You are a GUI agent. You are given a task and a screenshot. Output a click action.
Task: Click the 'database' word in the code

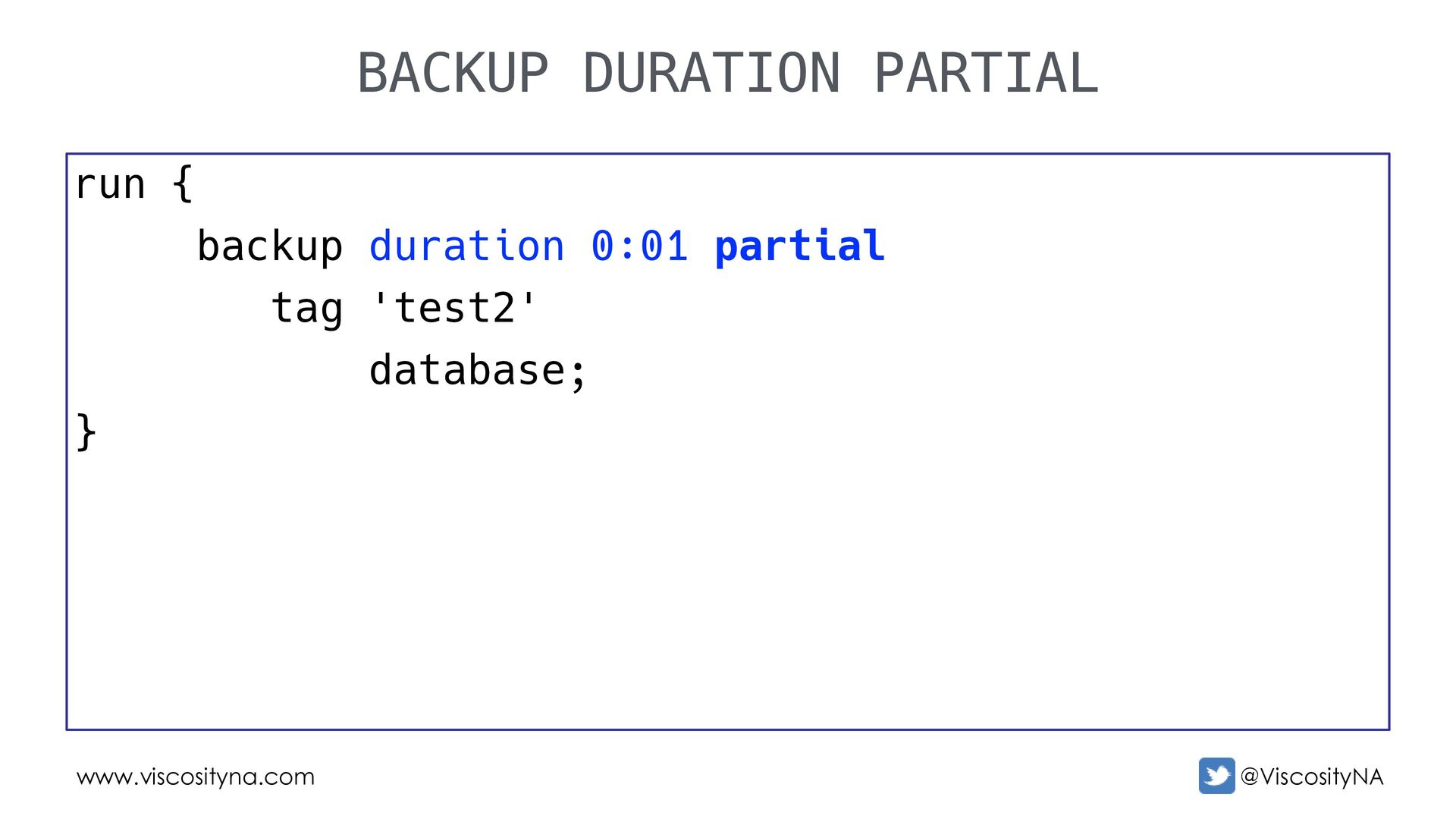[x=467, y=371]
